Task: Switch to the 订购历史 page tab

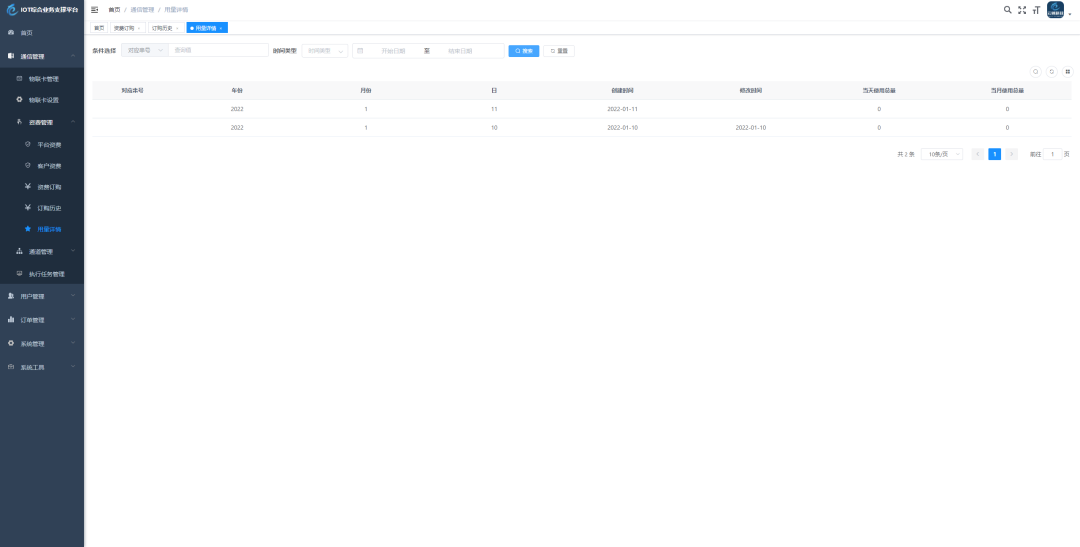Action: (165, 28)
